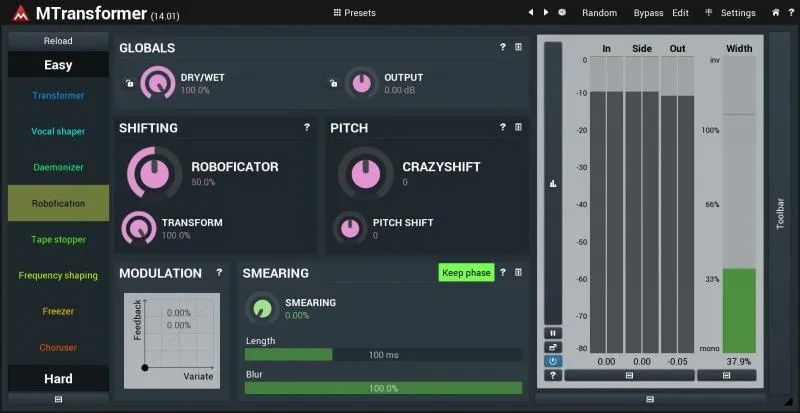Click the lock icon beside OUTPUT
800x413 pixels.
click(x=334, y=83)
